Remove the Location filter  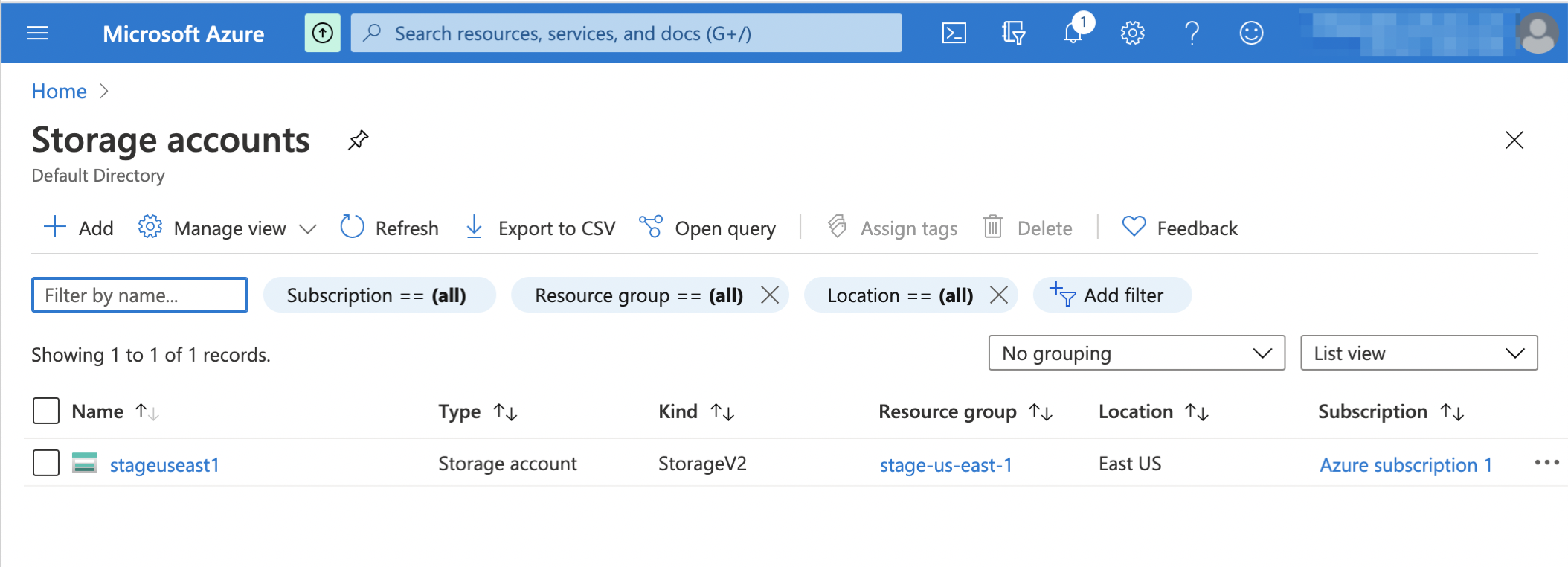[x=999, y=295]
